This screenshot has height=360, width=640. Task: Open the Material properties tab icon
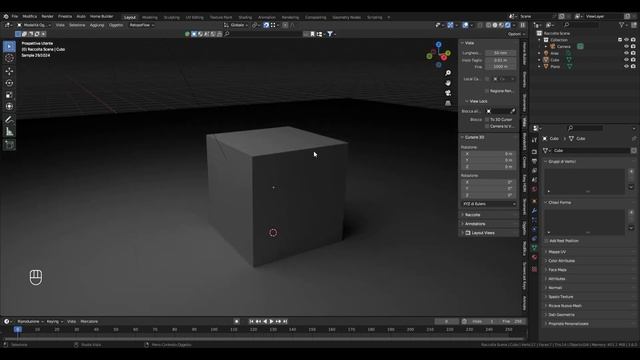pos(534,257)
